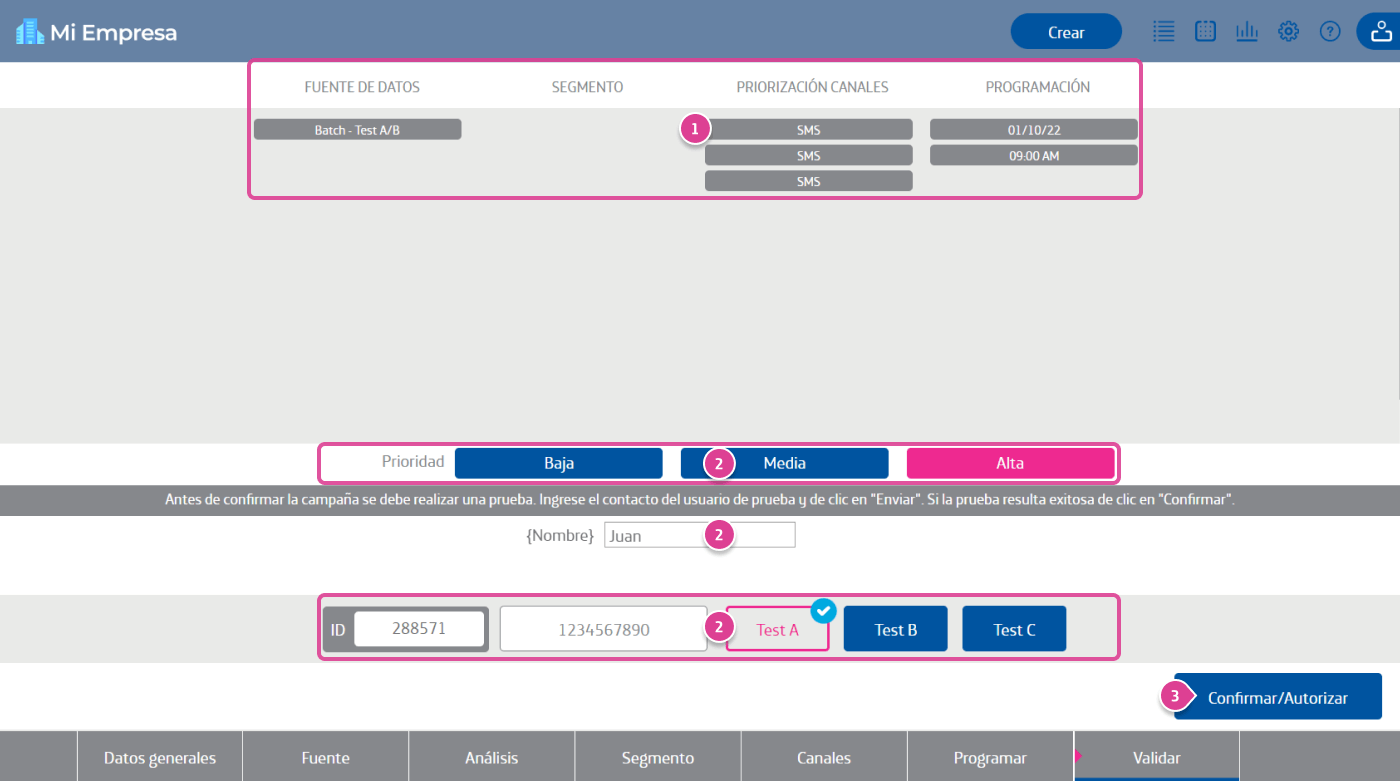Select Baja priority

559,463
